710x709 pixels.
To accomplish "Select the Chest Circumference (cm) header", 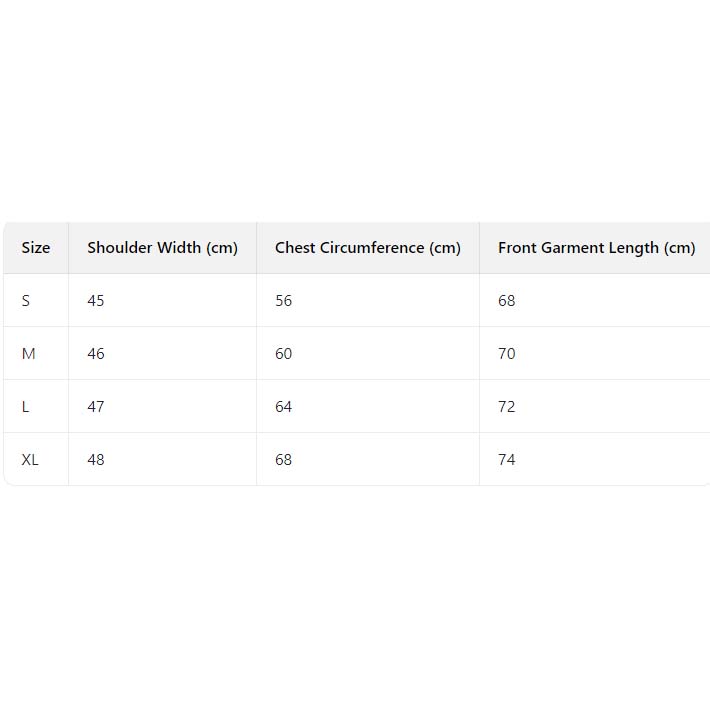I will (368, 248).
